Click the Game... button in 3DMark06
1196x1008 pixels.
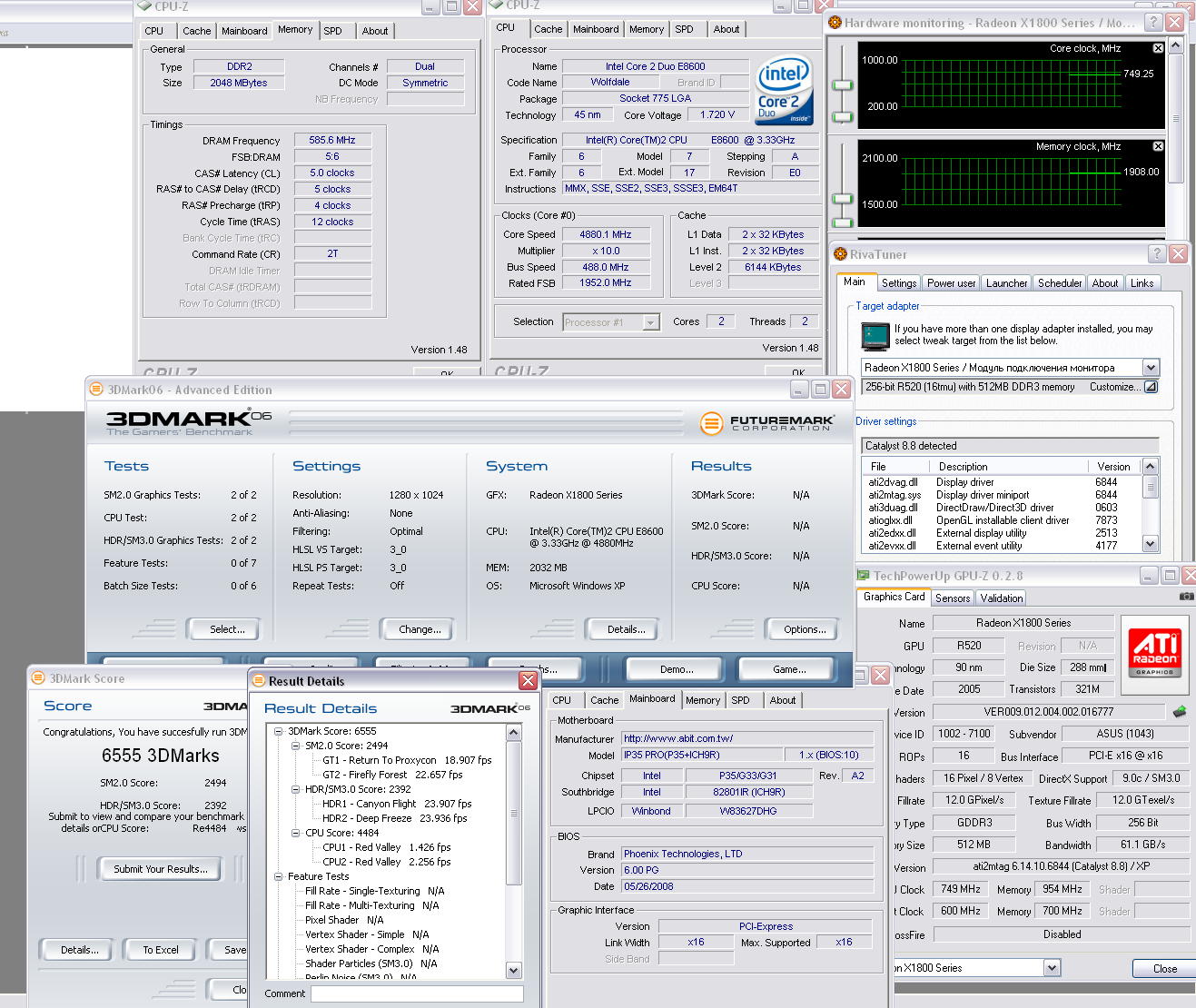789,669
